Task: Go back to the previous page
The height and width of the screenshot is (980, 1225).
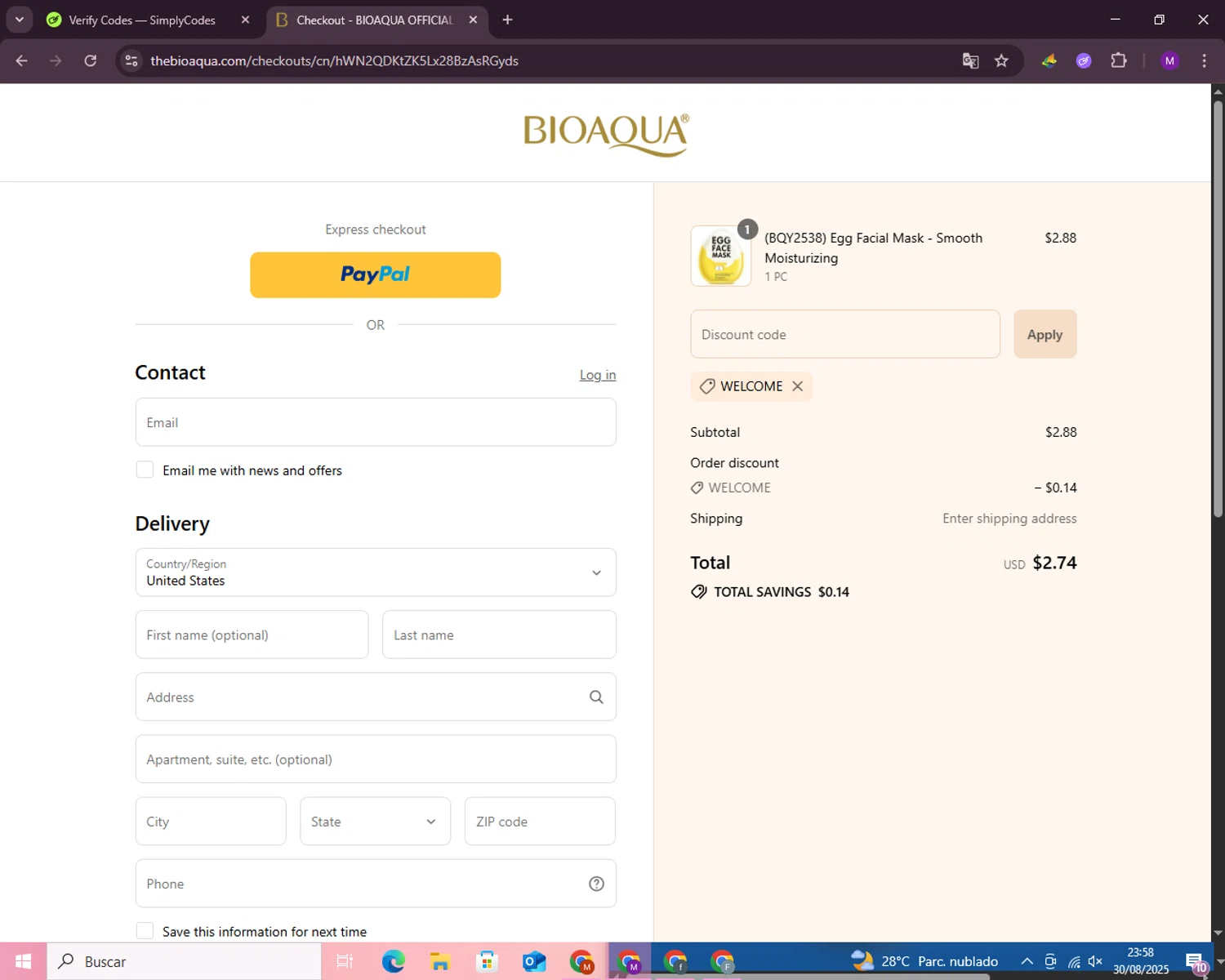Action: [x=21, y=60]
